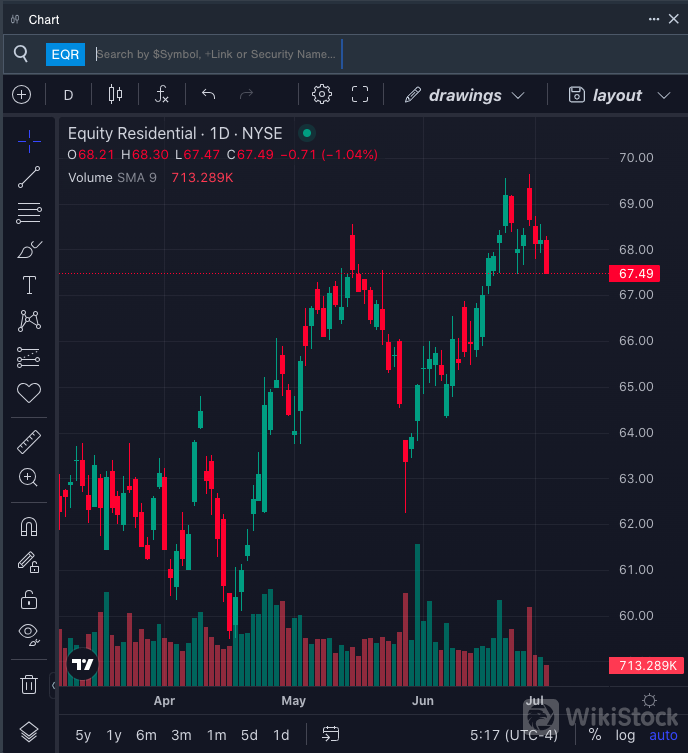This screenshot has height=753, width=688.
Task: Open the measure ruler tool
Action: 29,441
